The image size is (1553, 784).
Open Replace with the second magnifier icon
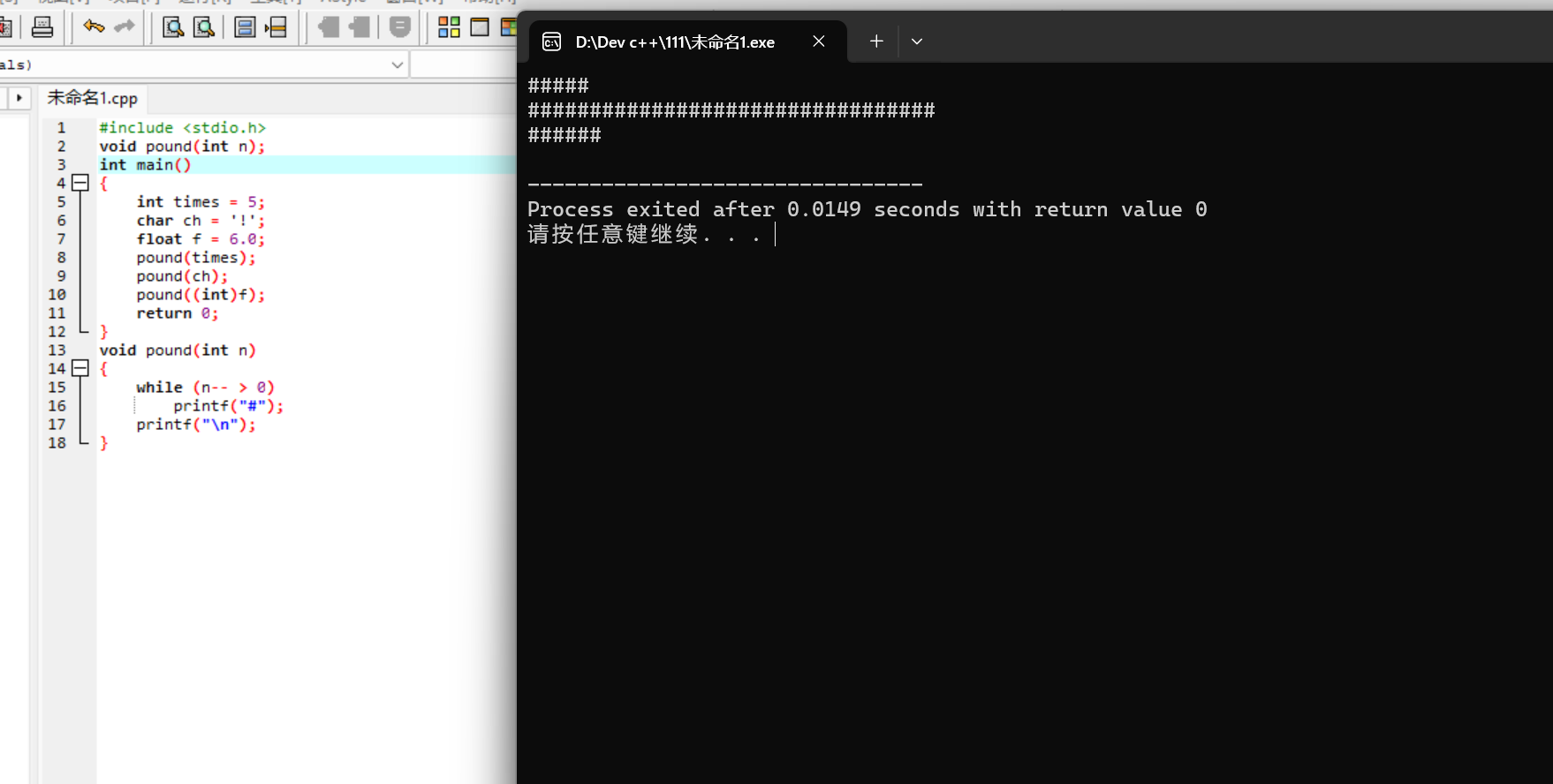tap(204, 27)
